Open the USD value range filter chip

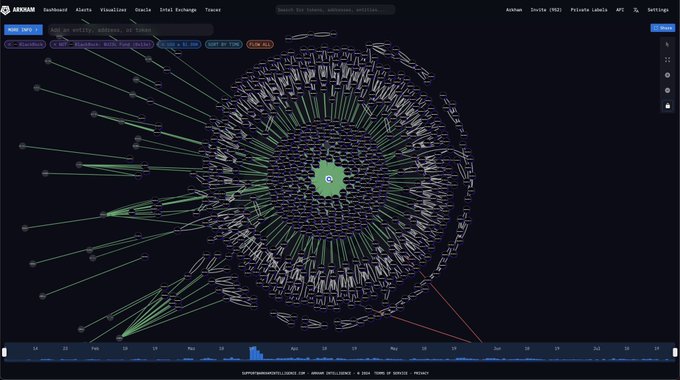(x=179, y=44)
